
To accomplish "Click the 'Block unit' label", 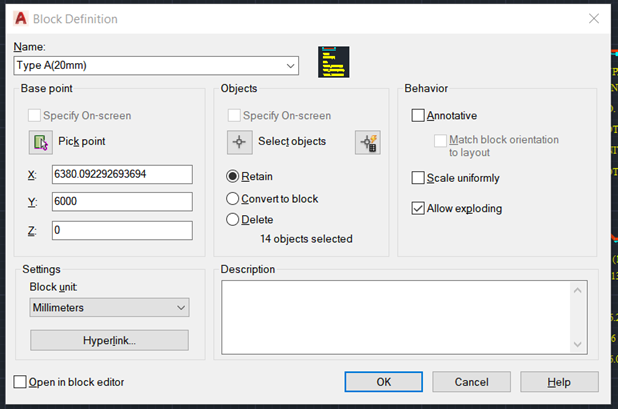I will [x=53, y=287].
